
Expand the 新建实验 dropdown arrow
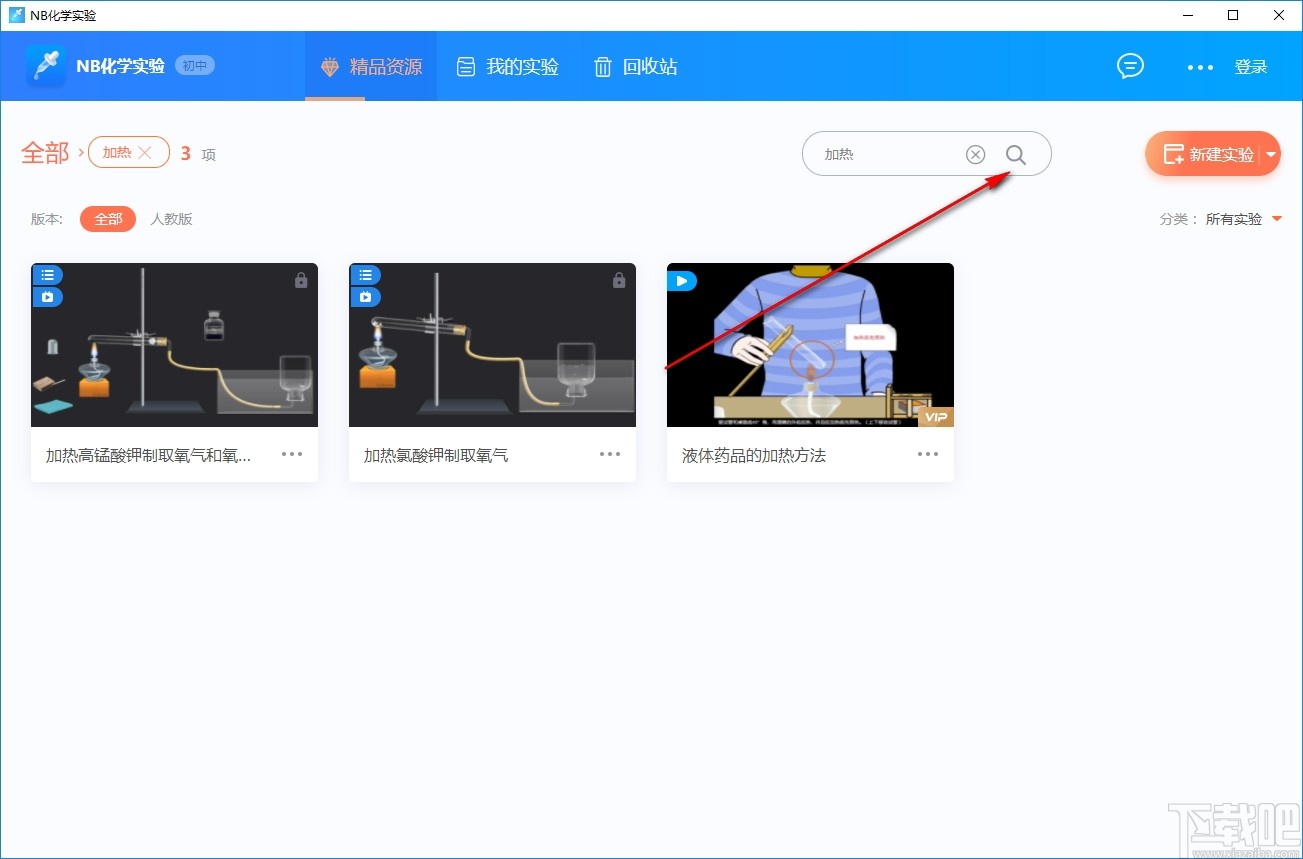1270,154
